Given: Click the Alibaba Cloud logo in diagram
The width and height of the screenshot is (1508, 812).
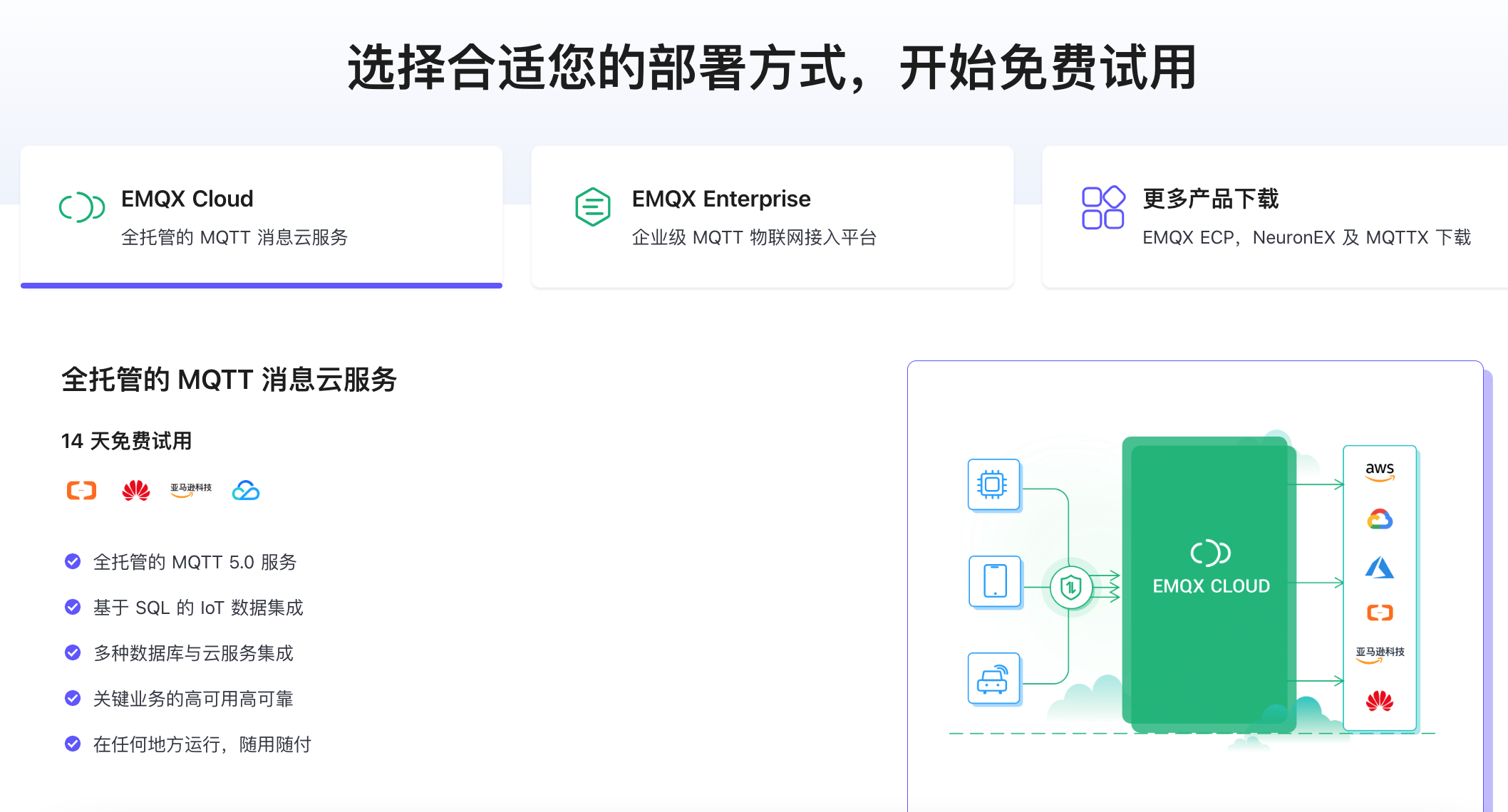Looking at the screenshot, I should pos(1380,613).
